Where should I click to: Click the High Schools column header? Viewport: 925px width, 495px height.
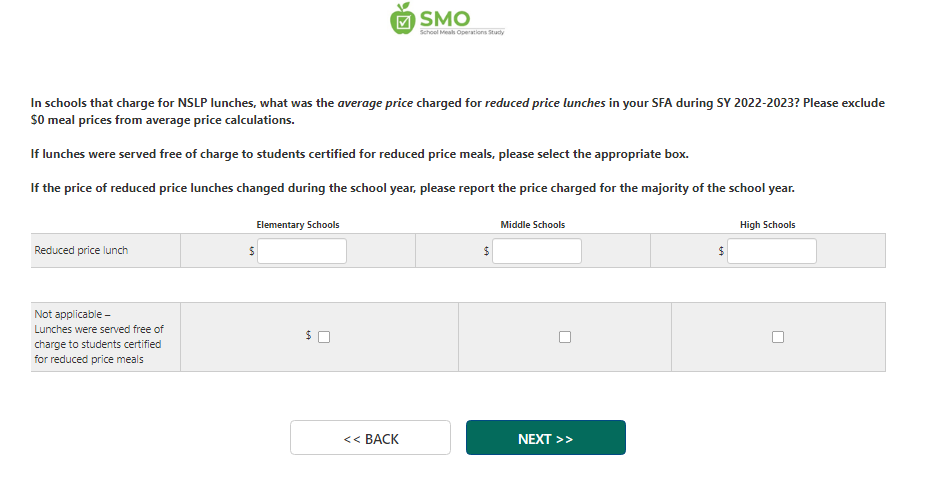(768, 225)
